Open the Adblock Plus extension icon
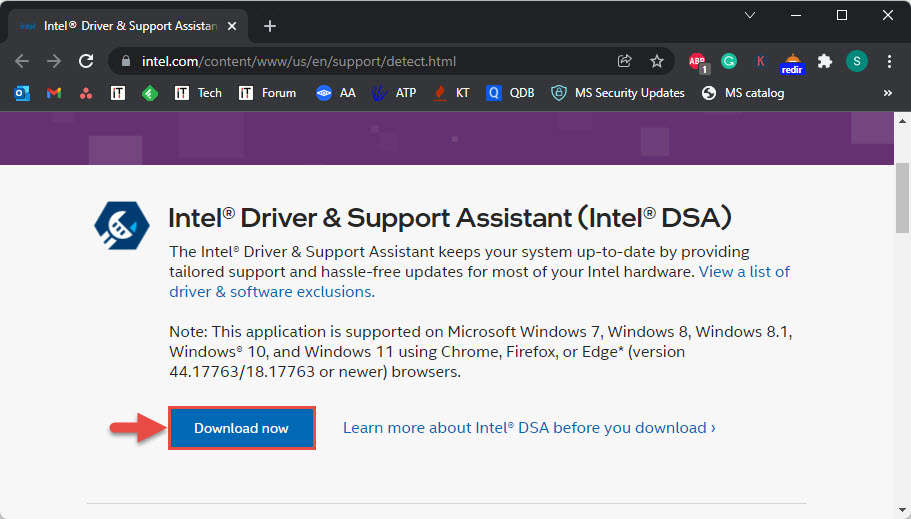The image size is (911, 519). 698,62
